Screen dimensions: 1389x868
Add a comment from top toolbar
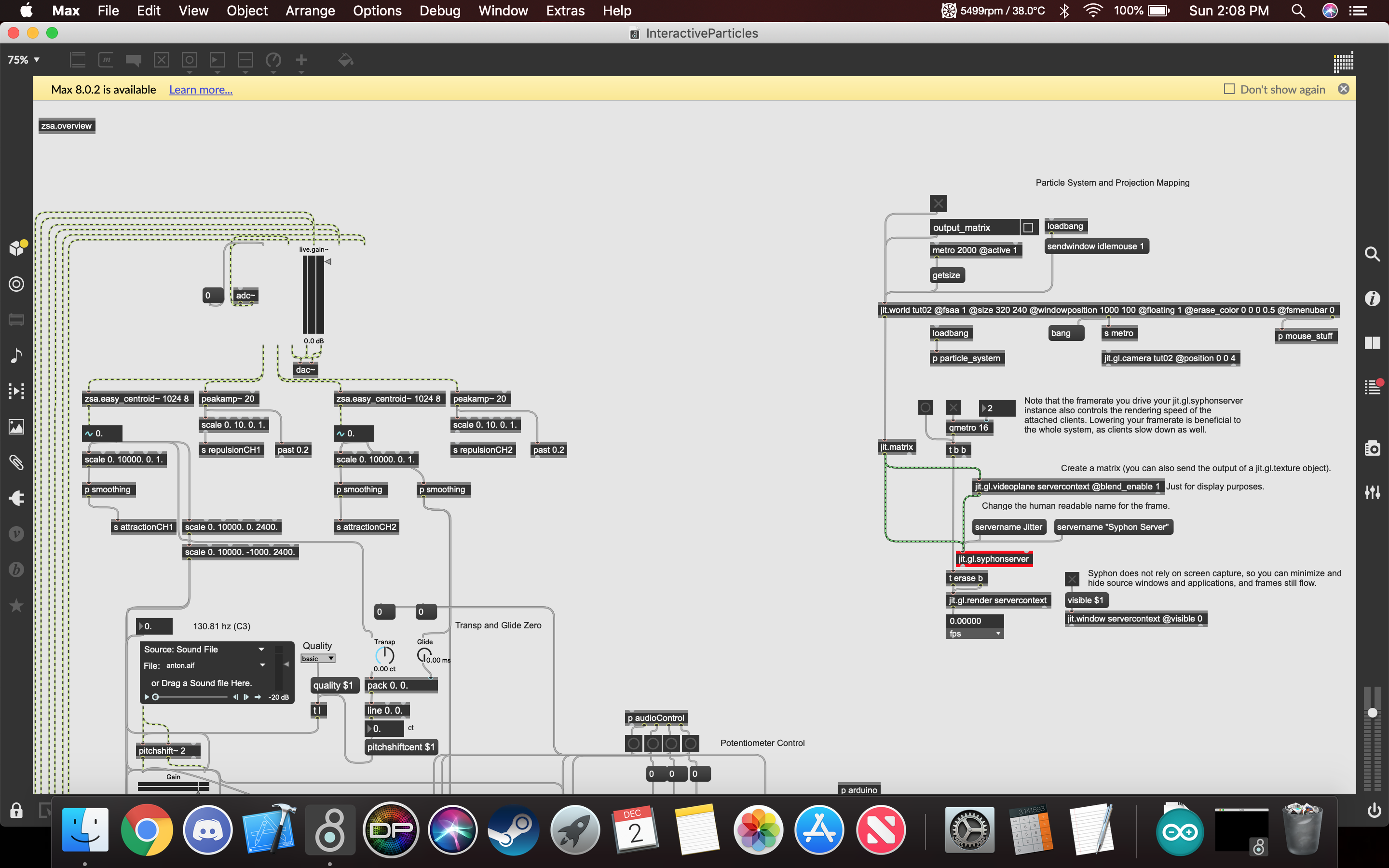tap(134, 60)
